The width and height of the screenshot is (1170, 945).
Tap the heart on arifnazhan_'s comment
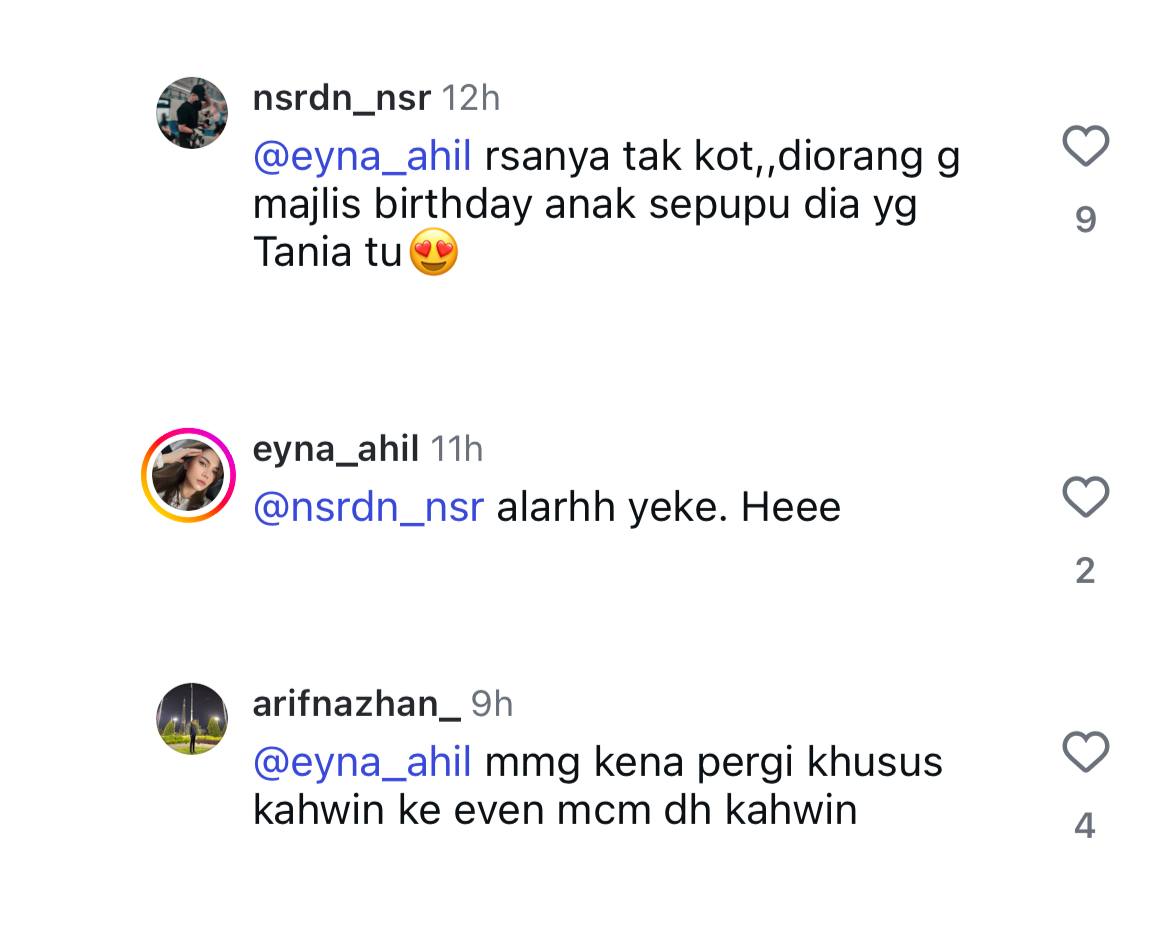tap(1086, 752)
